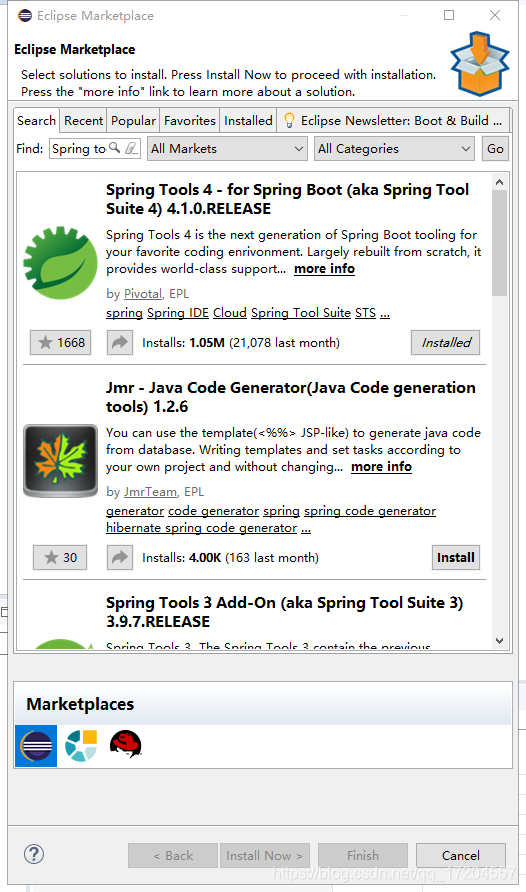Image resolution: width=526 pixels, height=892 pixels.
Task: Click the Cloud tag link
Action: tap(230, 313)
